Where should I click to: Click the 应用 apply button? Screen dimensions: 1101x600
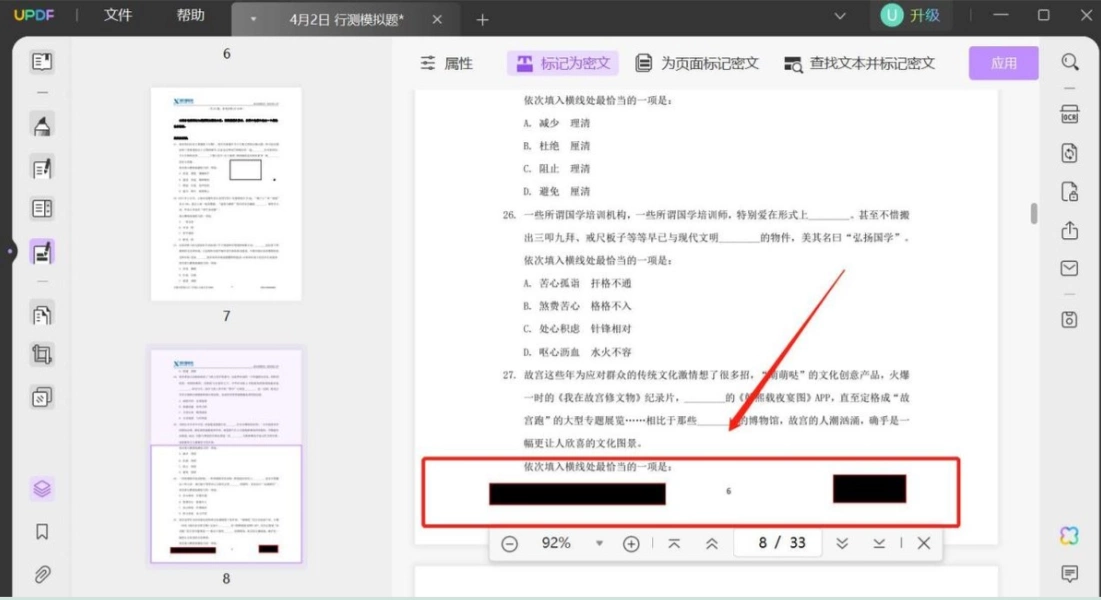(x=1003, y=63)
